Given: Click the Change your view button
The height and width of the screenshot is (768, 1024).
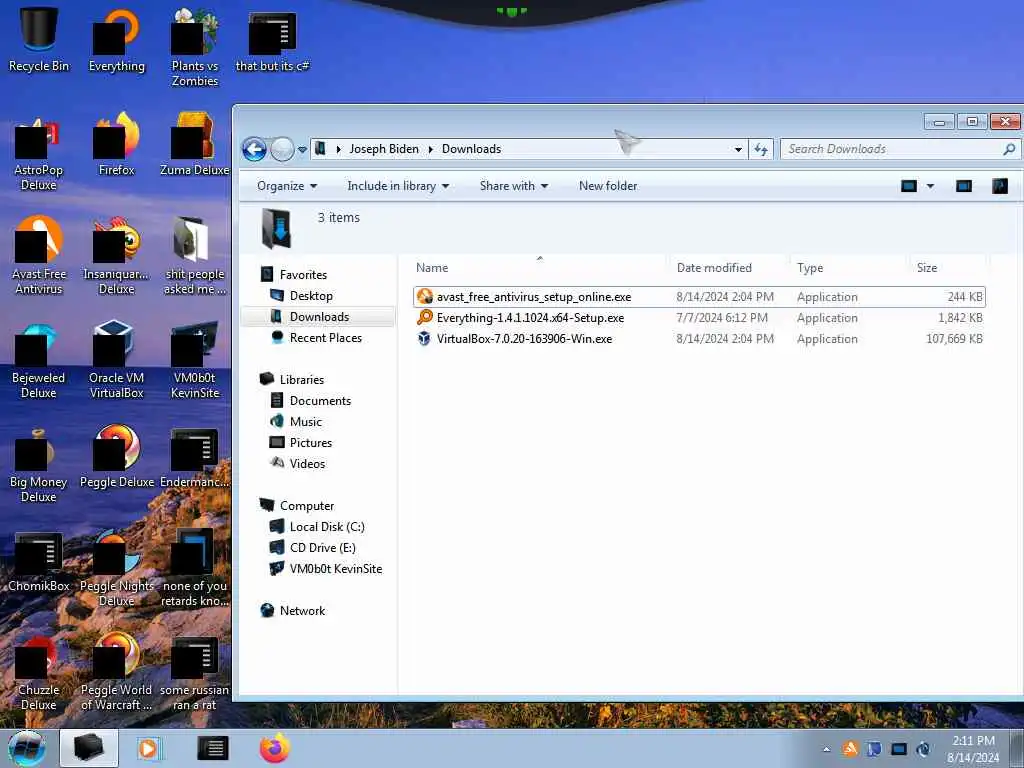Looking at the screenshot, I should [908, 186].
